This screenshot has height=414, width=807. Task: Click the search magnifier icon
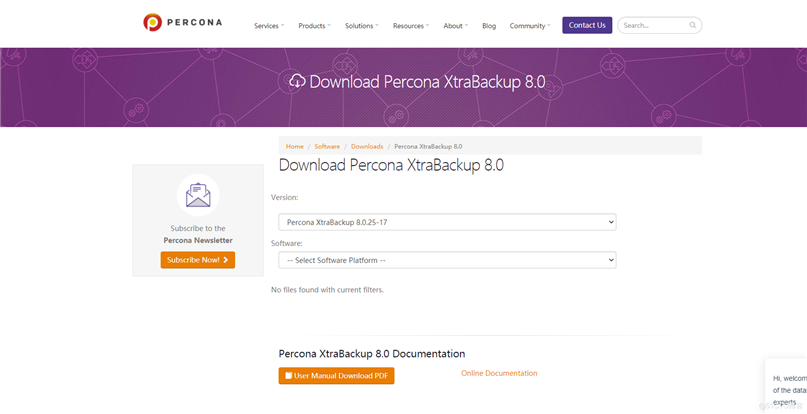pos(693,25)
